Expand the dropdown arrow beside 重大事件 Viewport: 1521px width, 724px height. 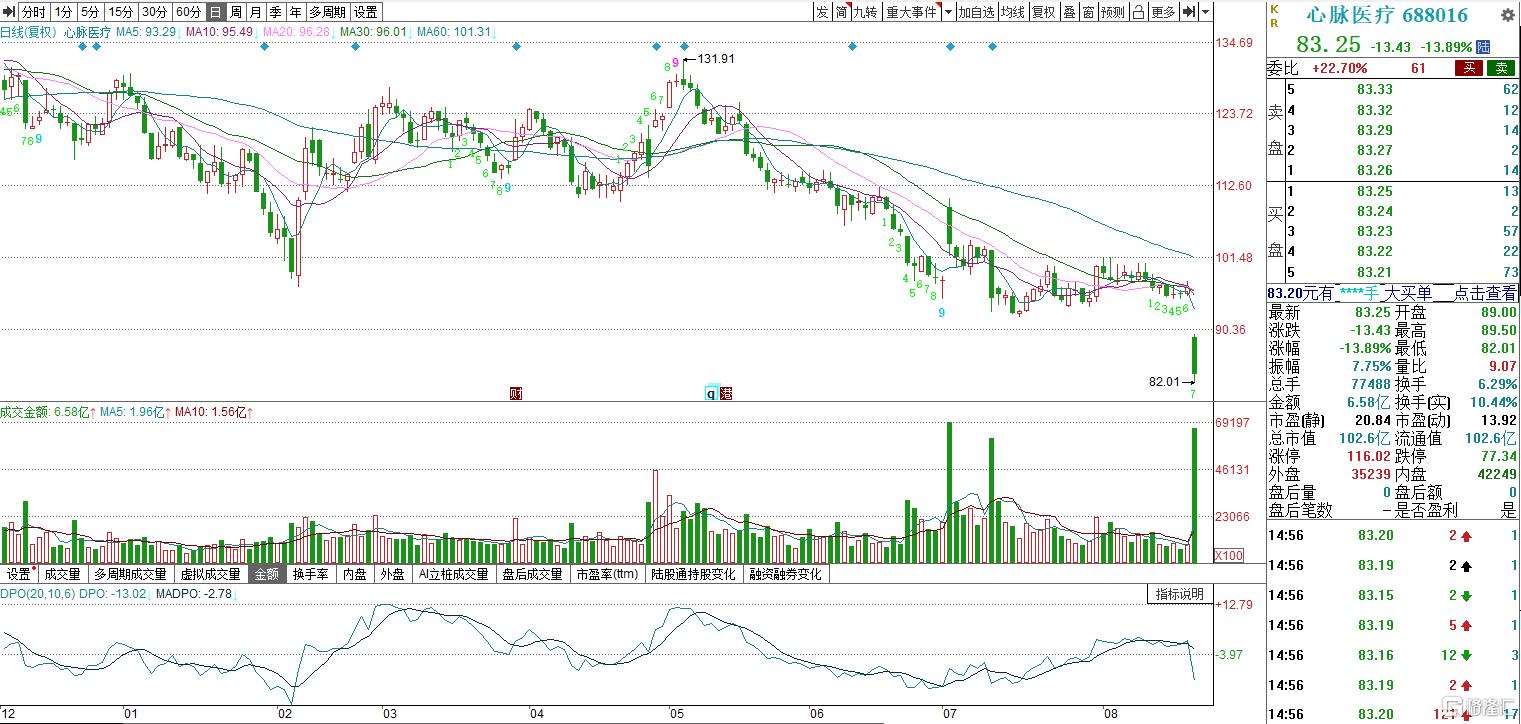tap(948, 12)
